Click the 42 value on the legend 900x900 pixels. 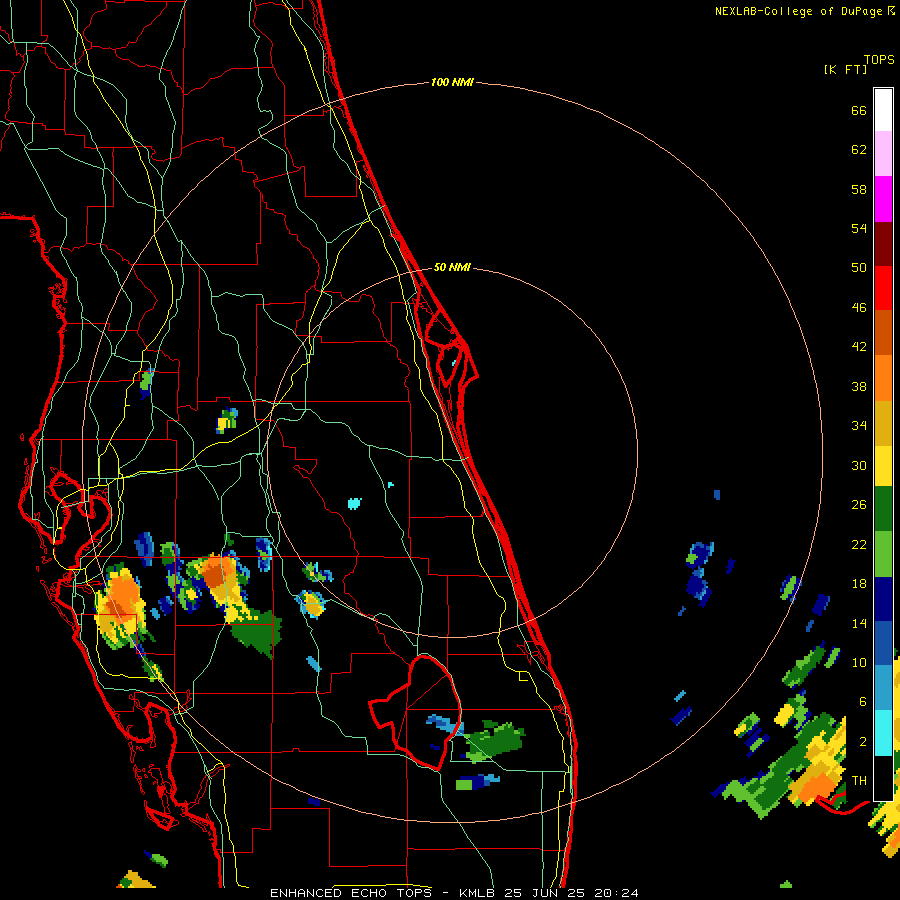pyautogui.click(x=859, y=347)
